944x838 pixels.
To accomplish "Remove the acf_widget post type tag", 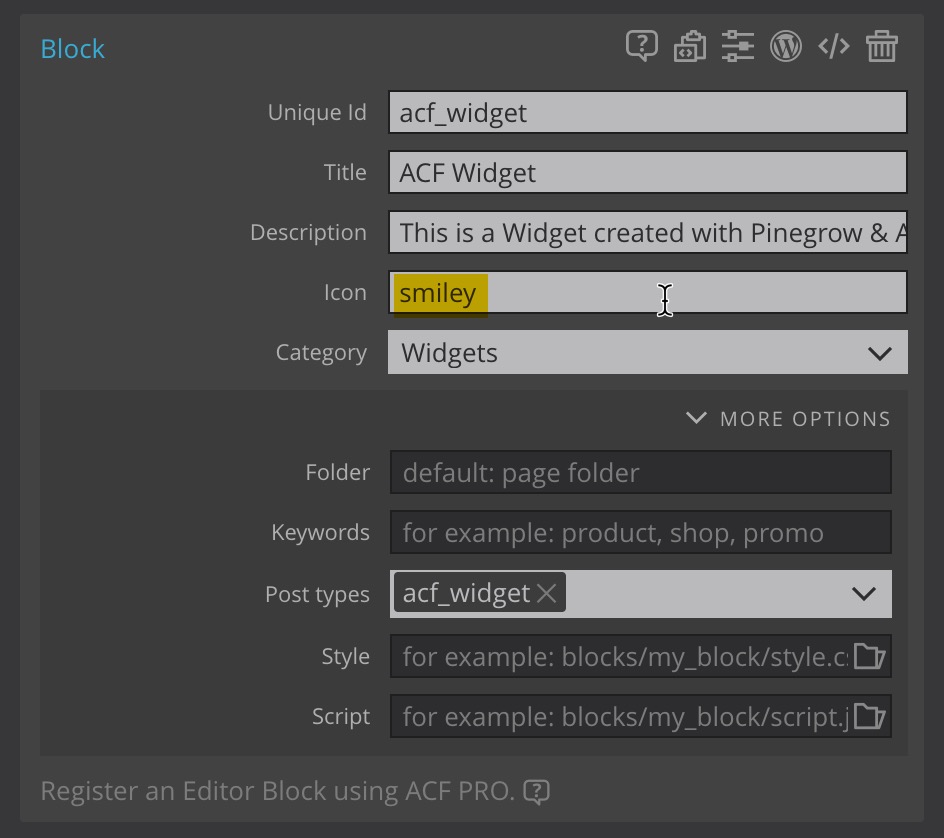I will pos(547,594).
